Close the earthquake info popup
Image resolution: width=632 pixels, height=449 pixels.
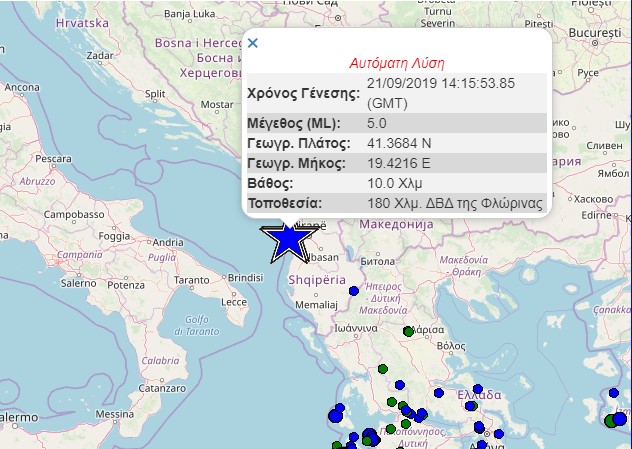click(253, 43)
